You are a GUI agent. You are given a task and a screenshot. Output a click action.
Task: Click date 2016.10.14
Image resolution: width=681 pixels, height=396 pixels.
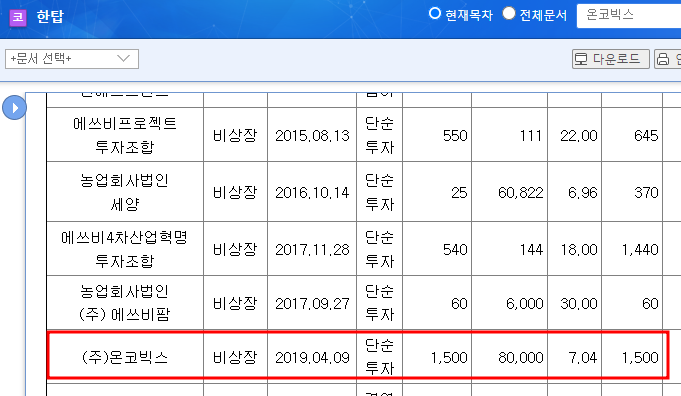point(312,192)
